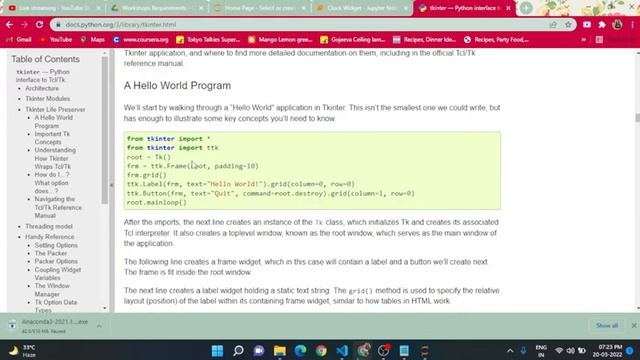Open a new browser tab
This screenshot has width=640, height=360.
[x=526, y=8]
